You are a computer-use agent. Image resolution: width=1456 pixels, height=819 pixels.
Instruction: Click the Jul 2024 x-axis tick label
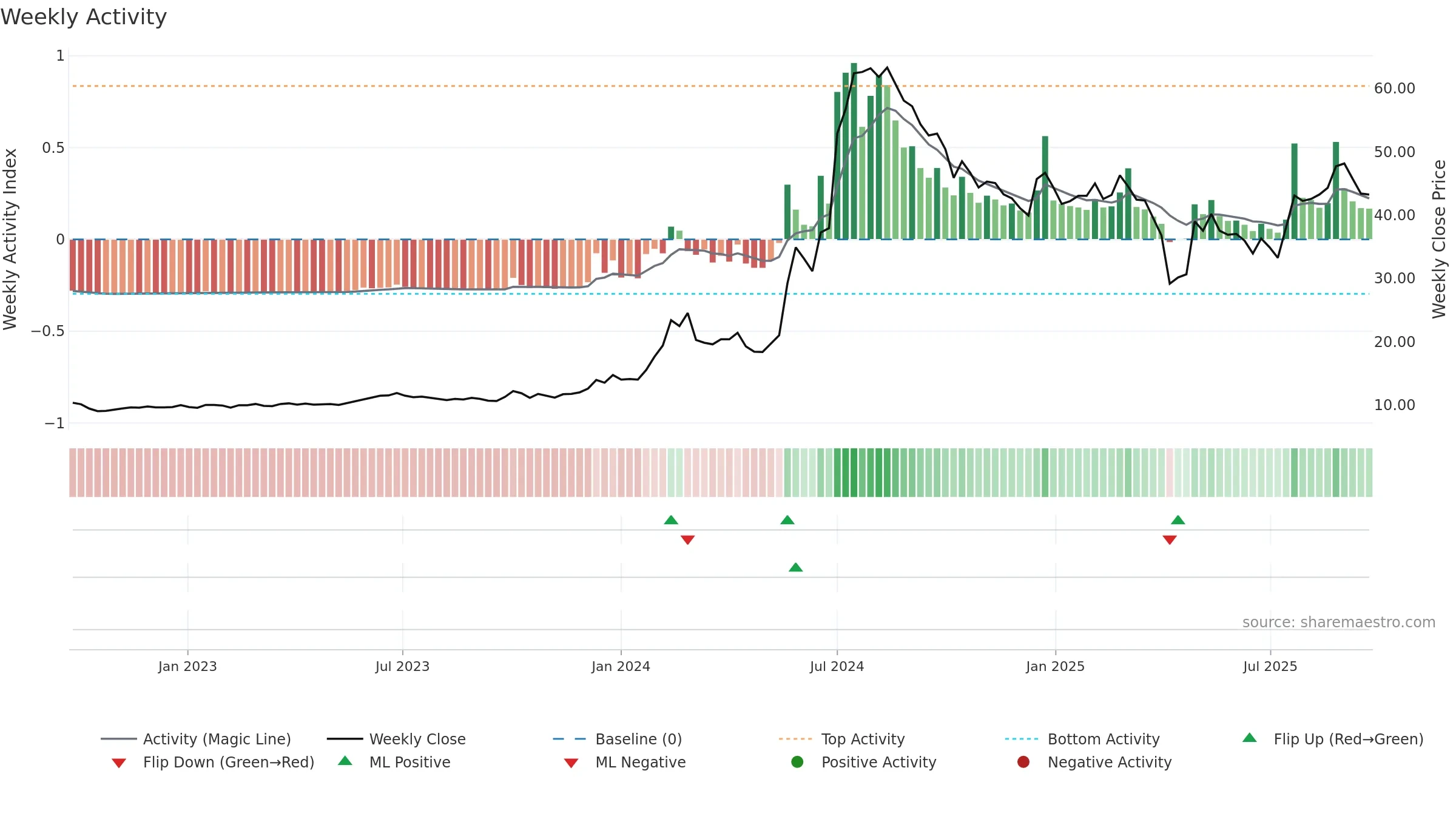pyautogui.click(x=837, y=666)
